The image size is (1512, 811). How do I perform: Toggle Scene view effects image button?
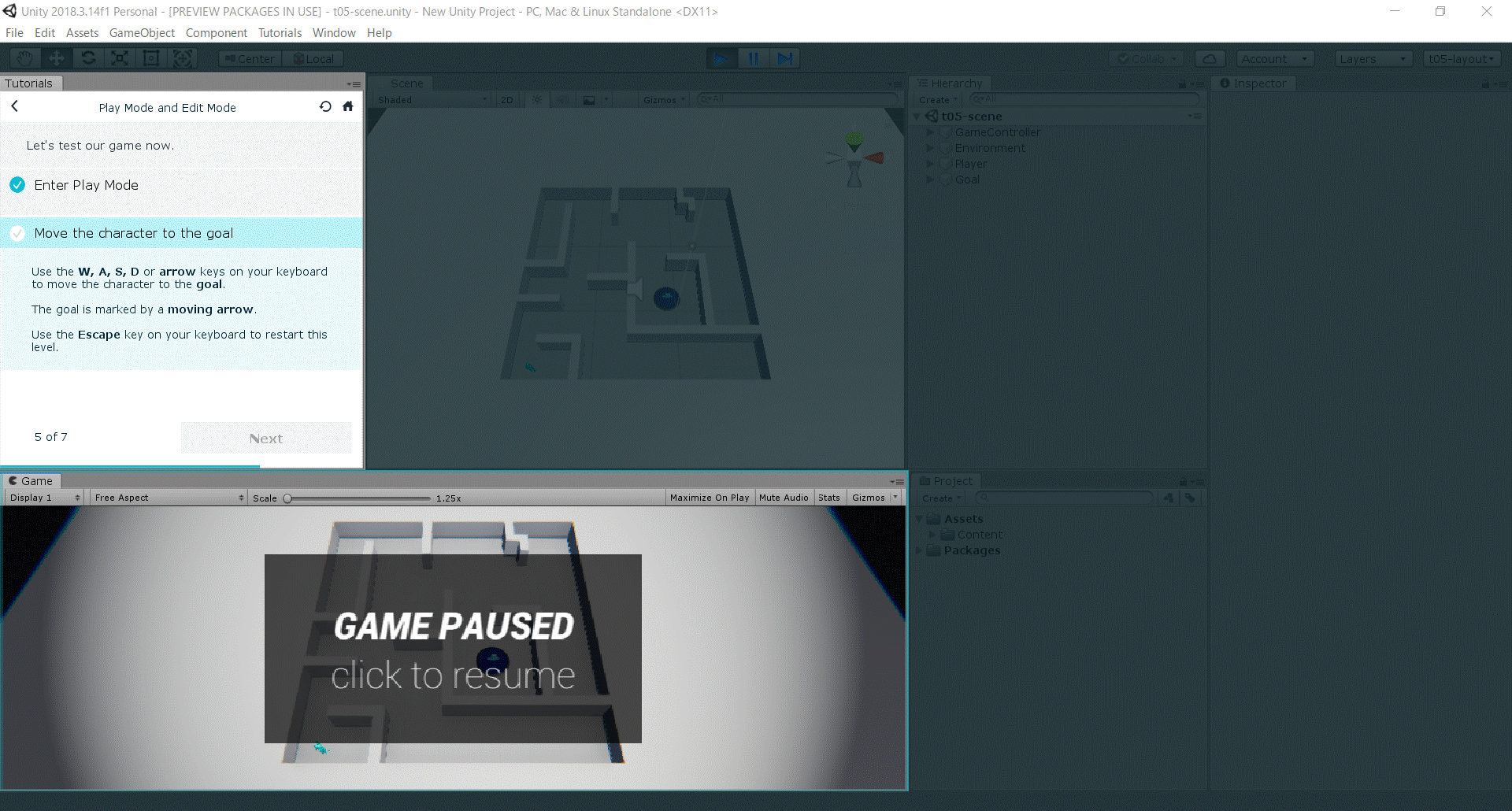(589, 100)
